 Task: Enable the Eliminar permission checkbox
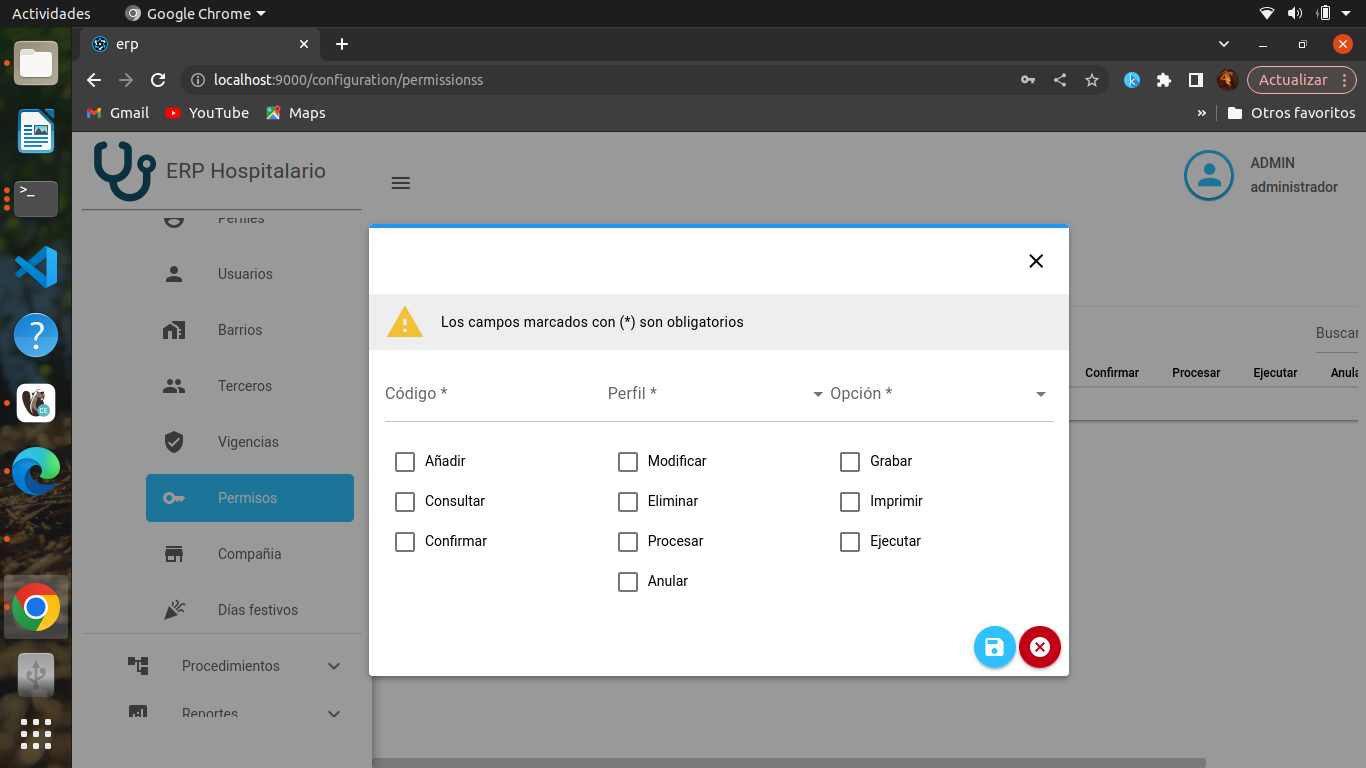coord(628,501)
